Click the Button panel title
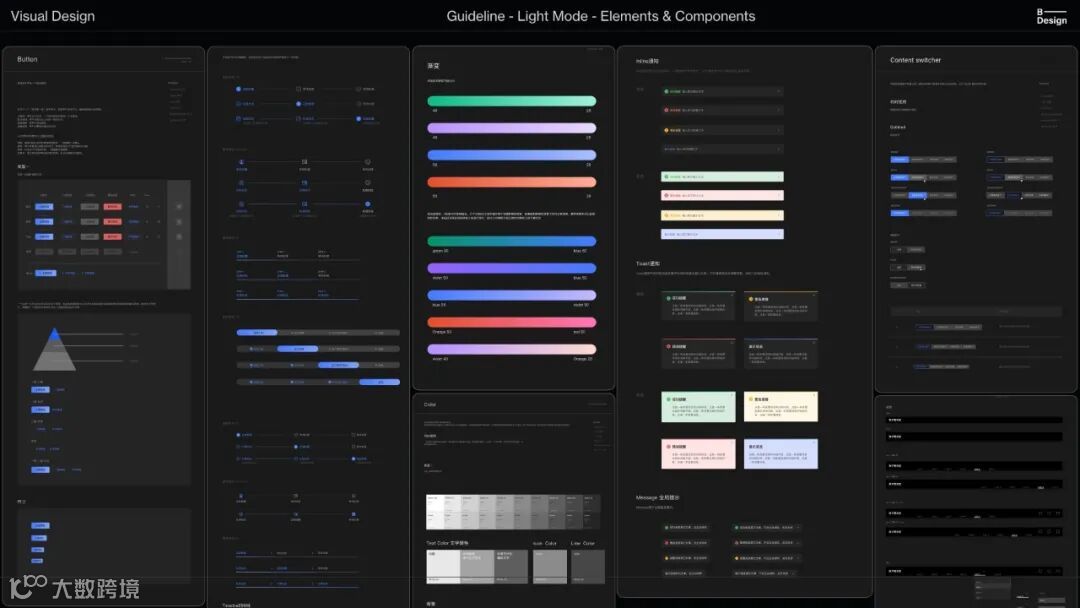 coord(27,59)
